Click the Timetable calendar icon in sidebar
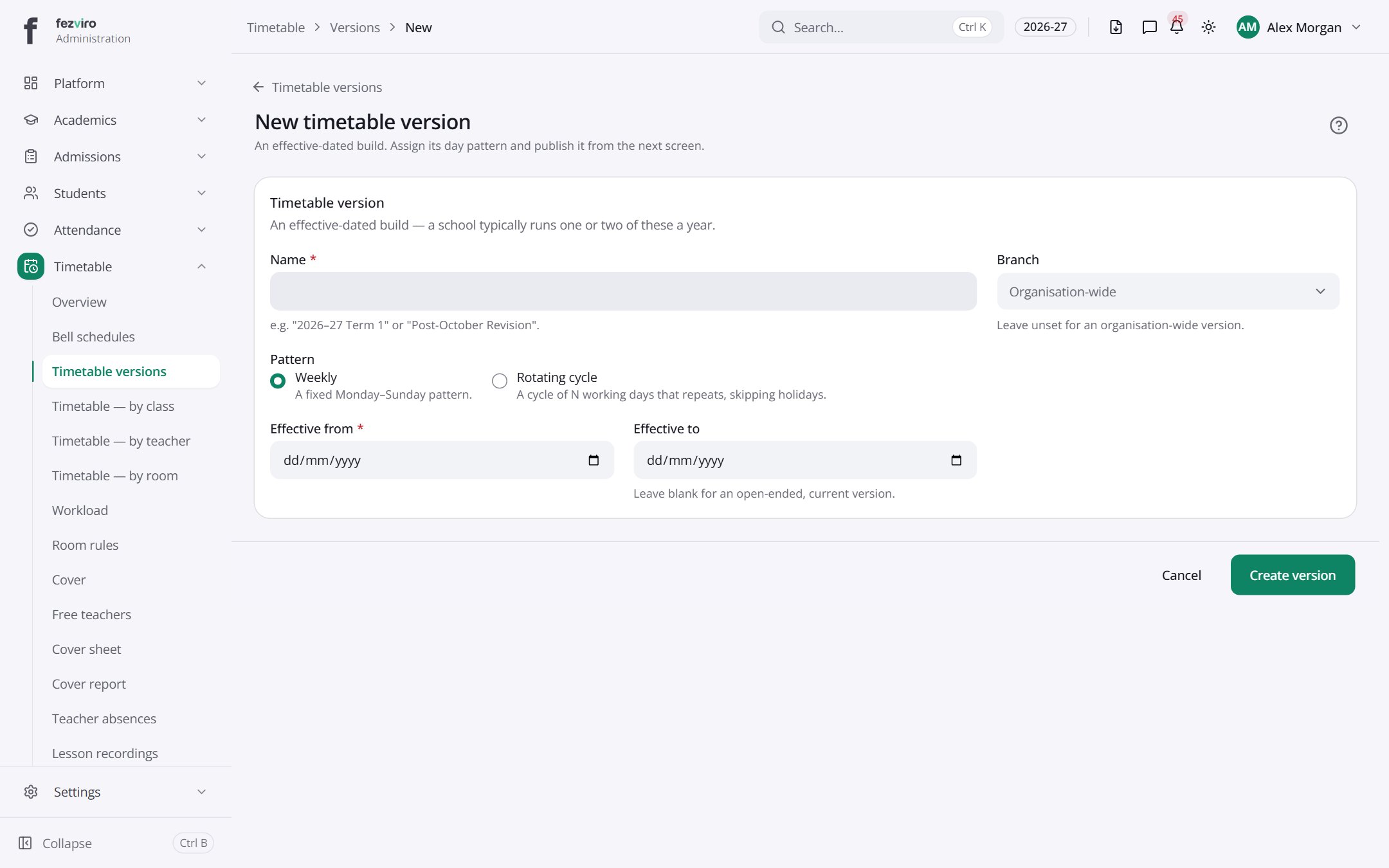Viewport: 1389px width, 868px height. tap(31, 266)
